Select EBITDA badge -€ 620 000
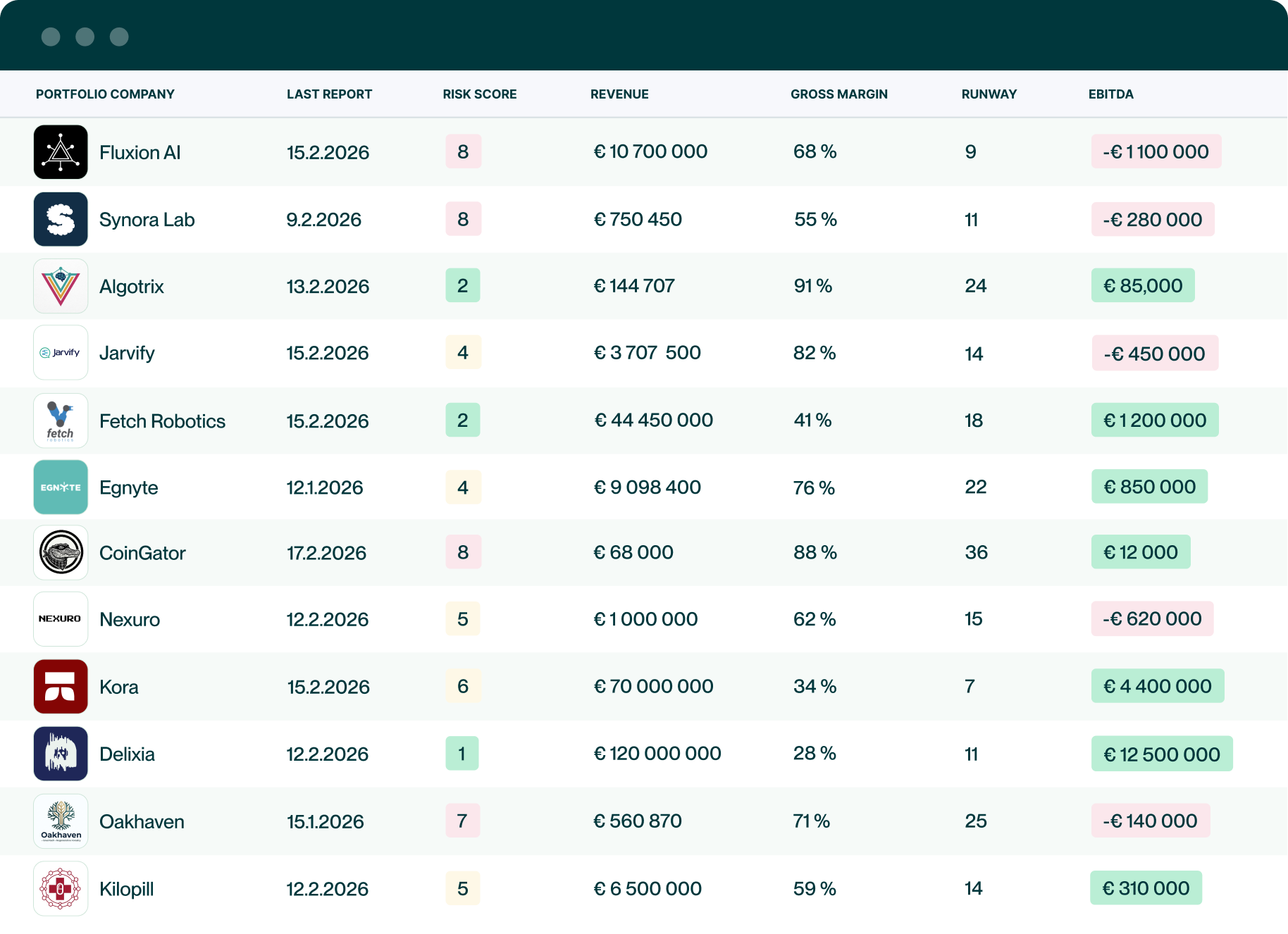Viewport: 1288px width, 934px height. tap(1153, 618)
